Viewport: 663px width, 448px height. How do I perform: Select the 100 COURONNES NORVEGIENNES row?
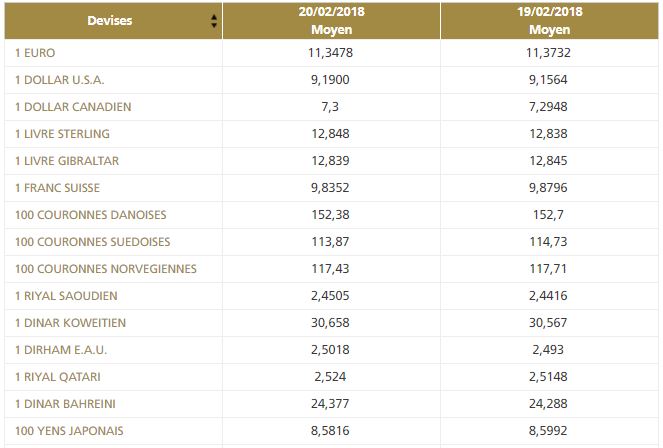106,269
